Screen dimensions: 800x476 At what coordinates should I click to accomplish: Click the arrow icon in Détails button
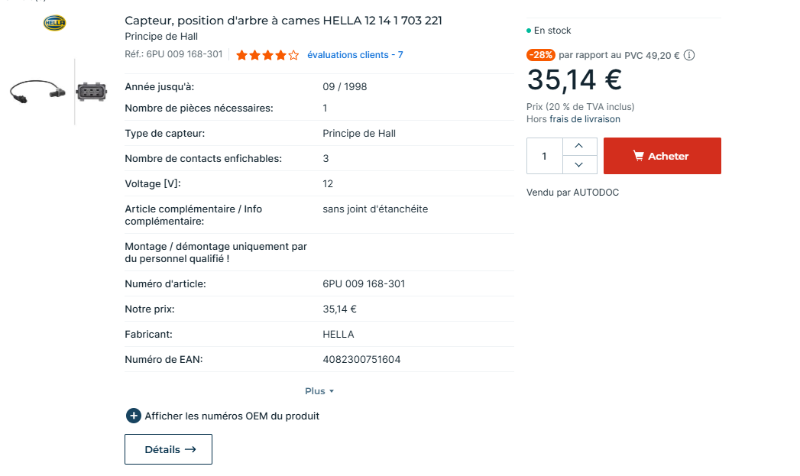[190, 449]
